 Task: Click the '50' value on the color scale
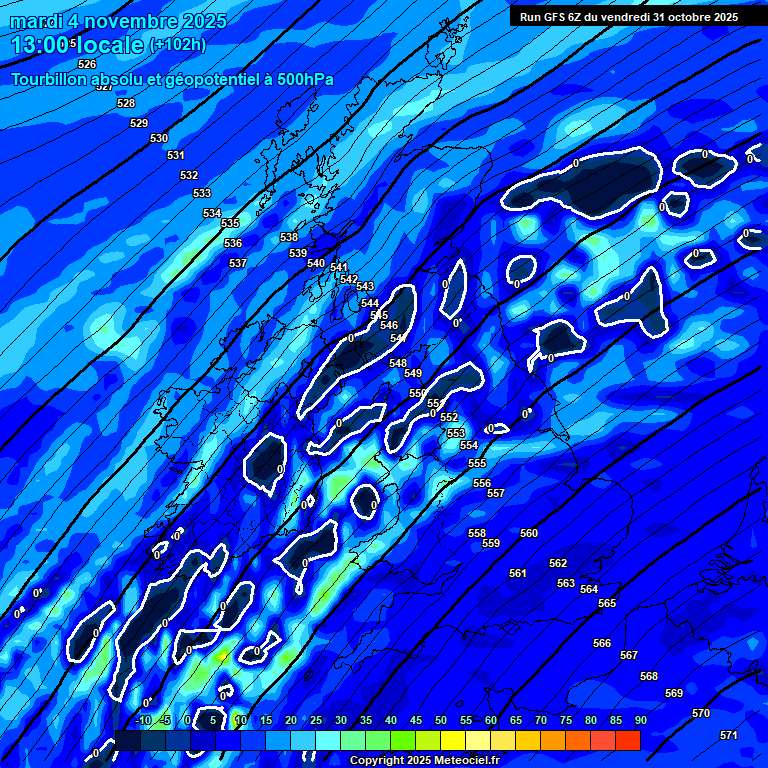point(440,720)
